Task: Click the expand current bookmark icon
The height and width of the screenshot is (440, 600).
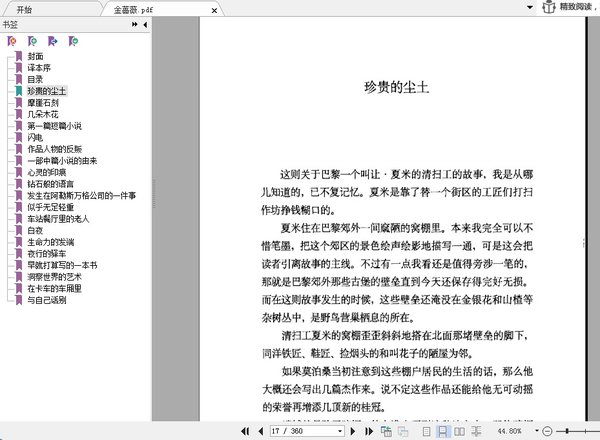Action: (x=73, y=41)
